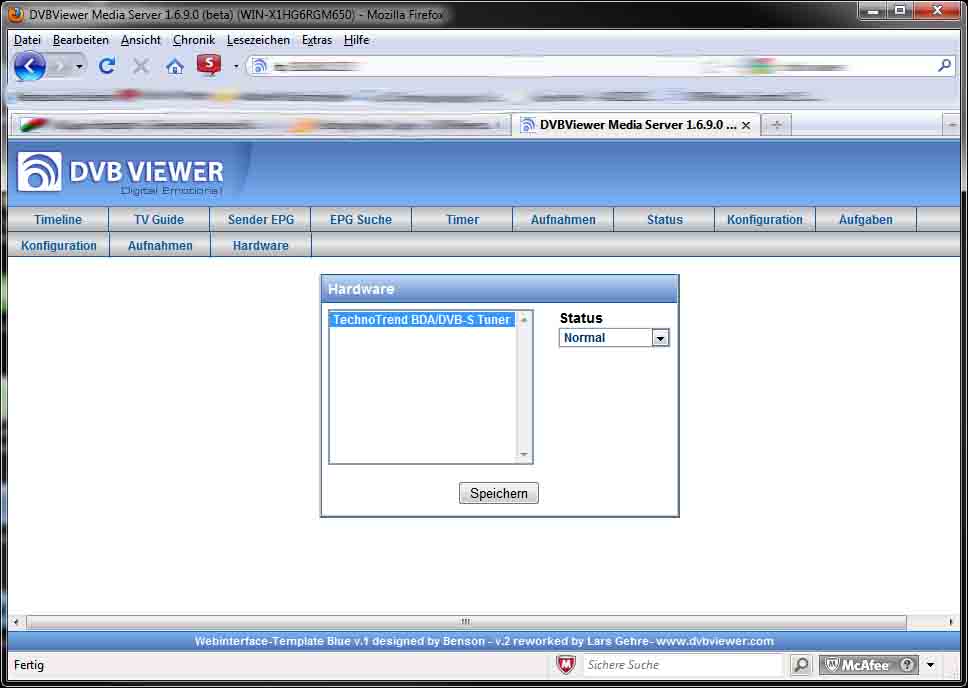Click the Sichere Suche magnifier button
The image size is (968, 688).
pos(800,665)
